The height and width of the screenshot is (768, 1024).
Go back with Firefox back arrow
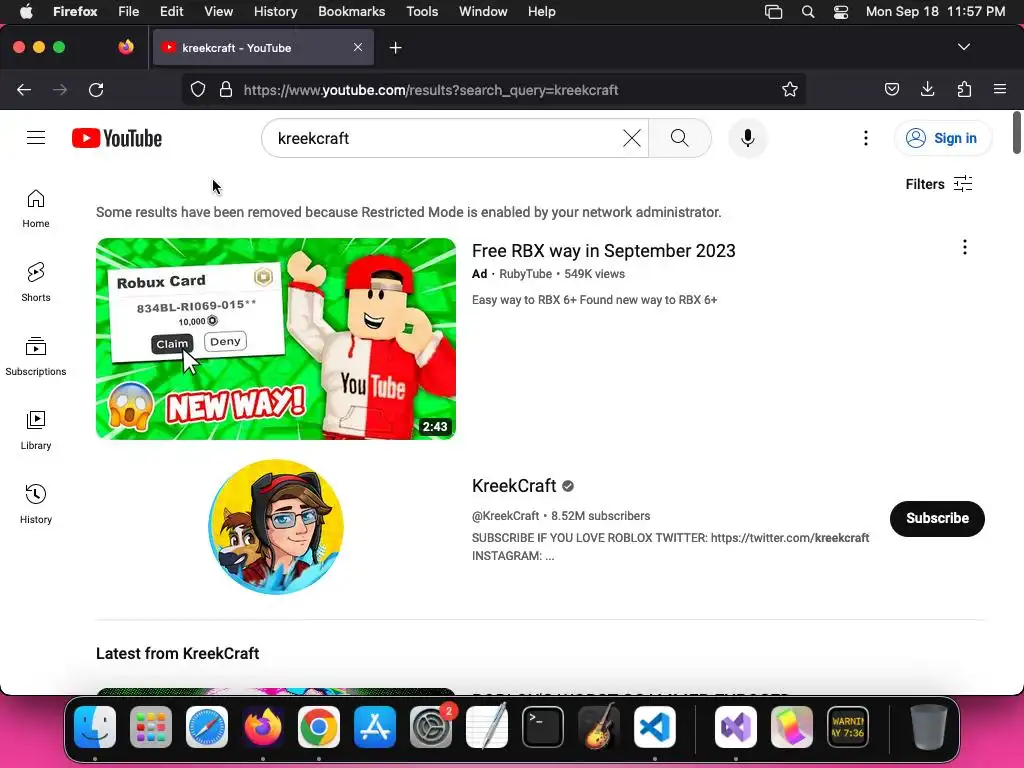pyautogui.click(x=24, y=90)
